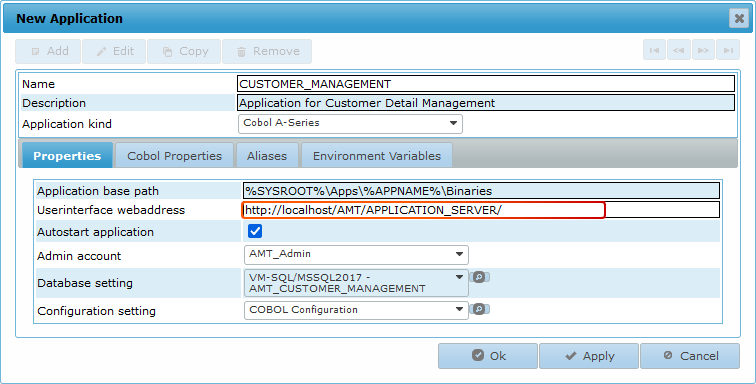
Task: Expand the Application kind dropdown
Action: tap(351, 123)
